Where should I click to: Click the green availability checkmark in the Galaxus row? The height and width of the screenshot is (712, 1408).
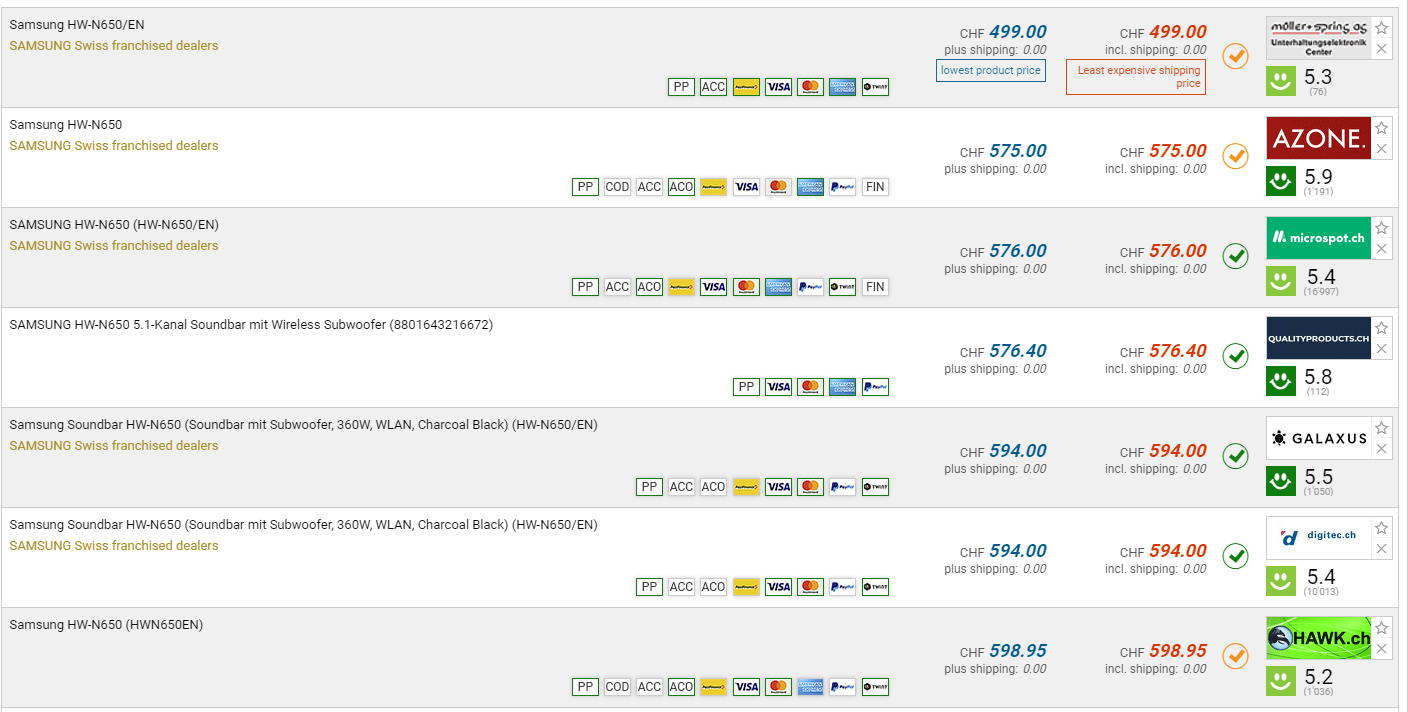click(x=1236, y=456)
